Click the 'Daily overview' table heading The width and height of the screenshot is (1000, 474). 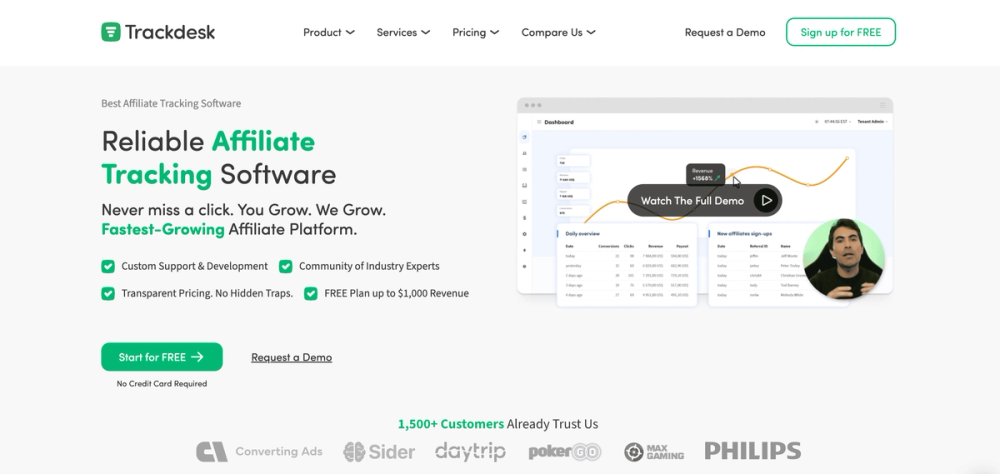click(582, 233)
